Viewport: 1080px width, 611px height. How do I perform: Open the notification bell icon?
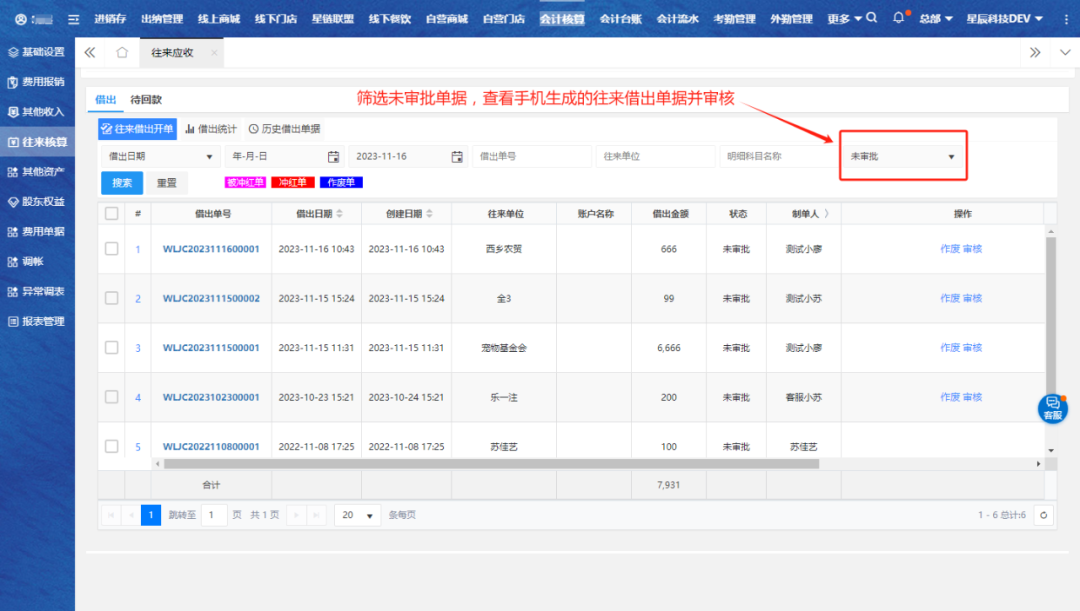898,18
